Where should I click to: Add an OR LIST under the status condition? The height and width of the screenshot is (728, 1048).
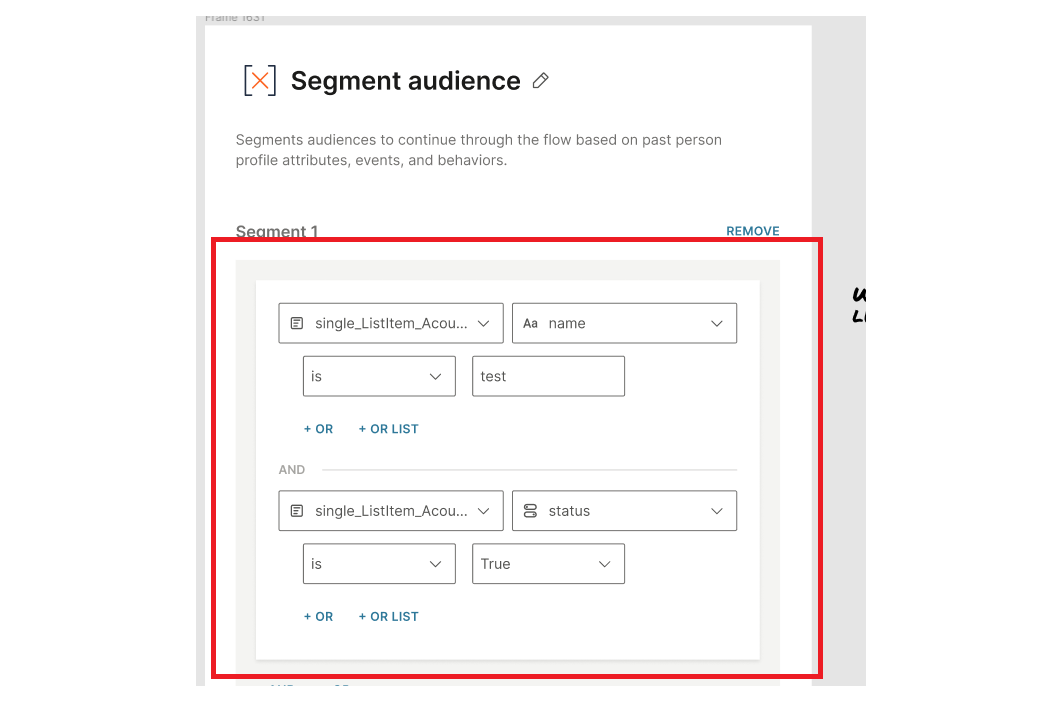point(388,617)
